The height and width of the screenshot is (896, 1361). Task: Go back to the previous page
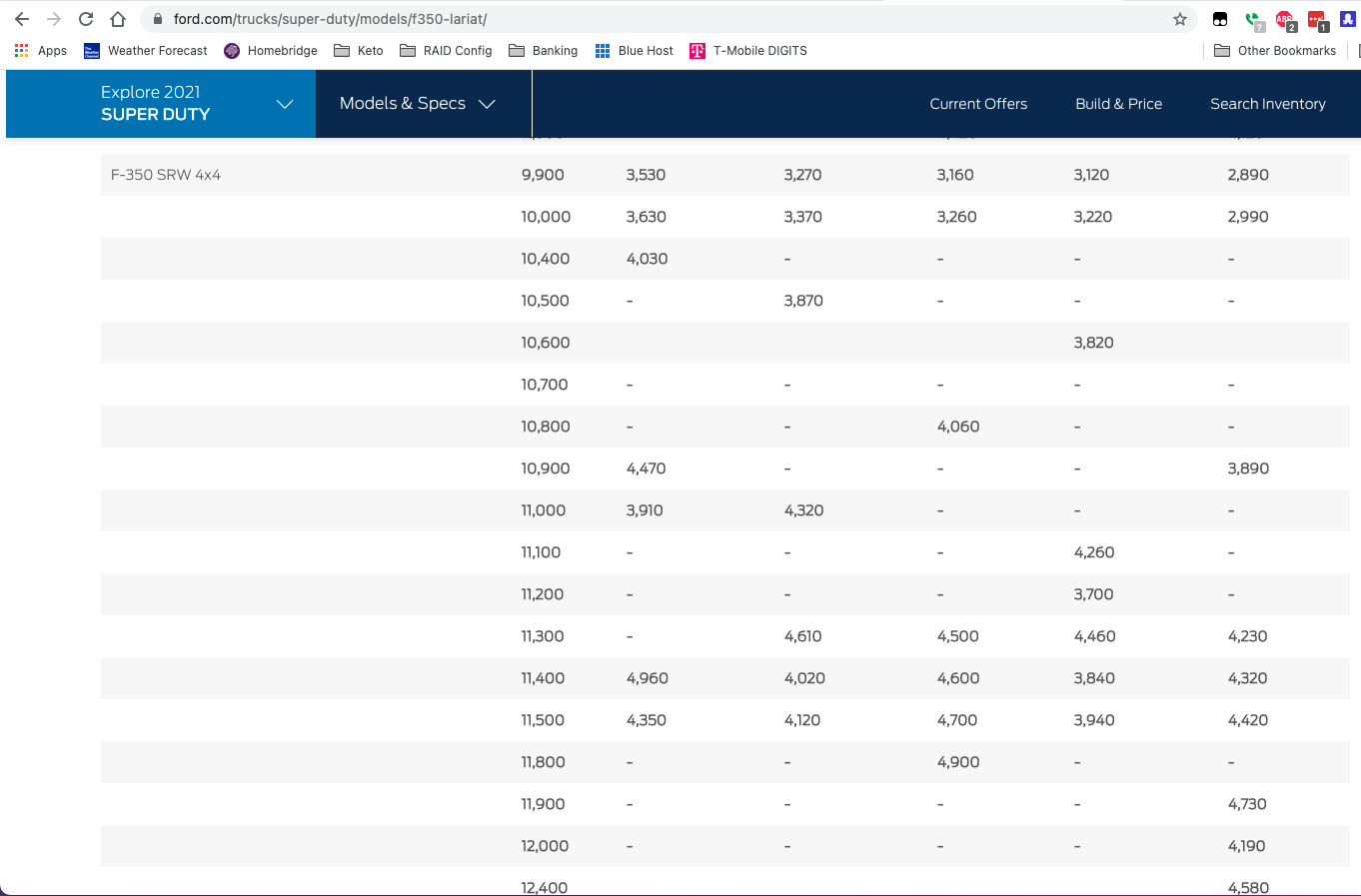click(22, 19)
